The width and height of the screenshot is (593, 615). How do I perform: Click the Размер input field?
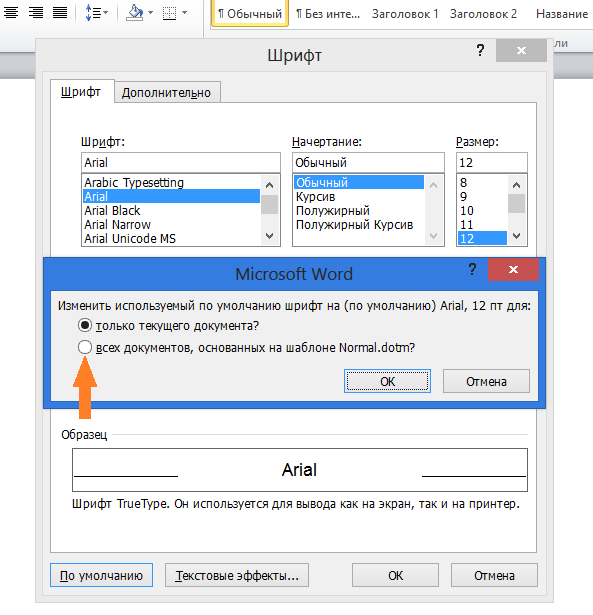tap(492, 162)
